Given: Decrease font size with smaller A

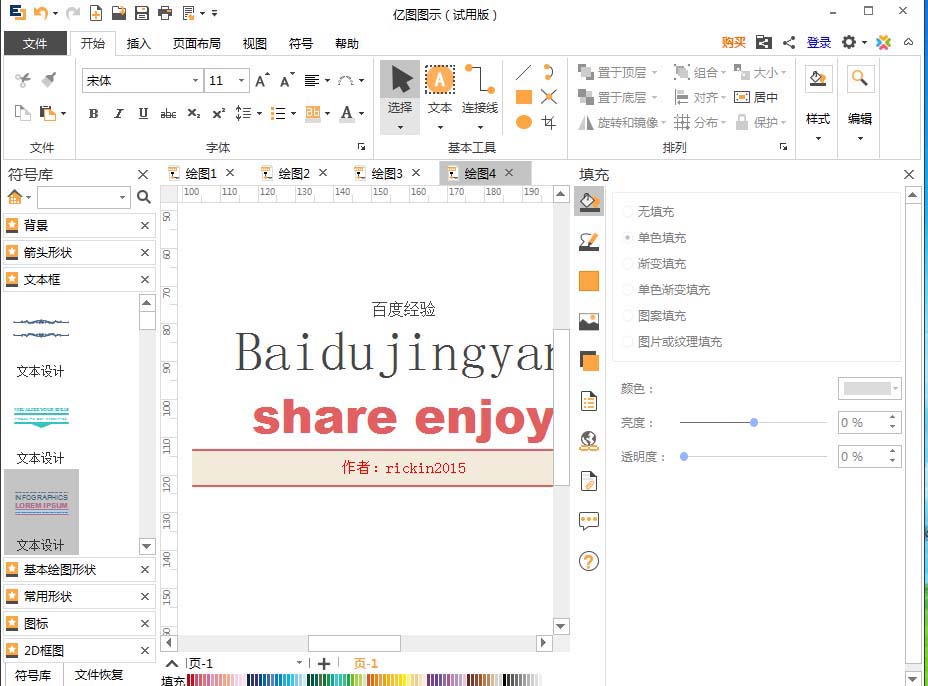Looking at the screenshot, I should pyautogui.click(x=287, y=80).
